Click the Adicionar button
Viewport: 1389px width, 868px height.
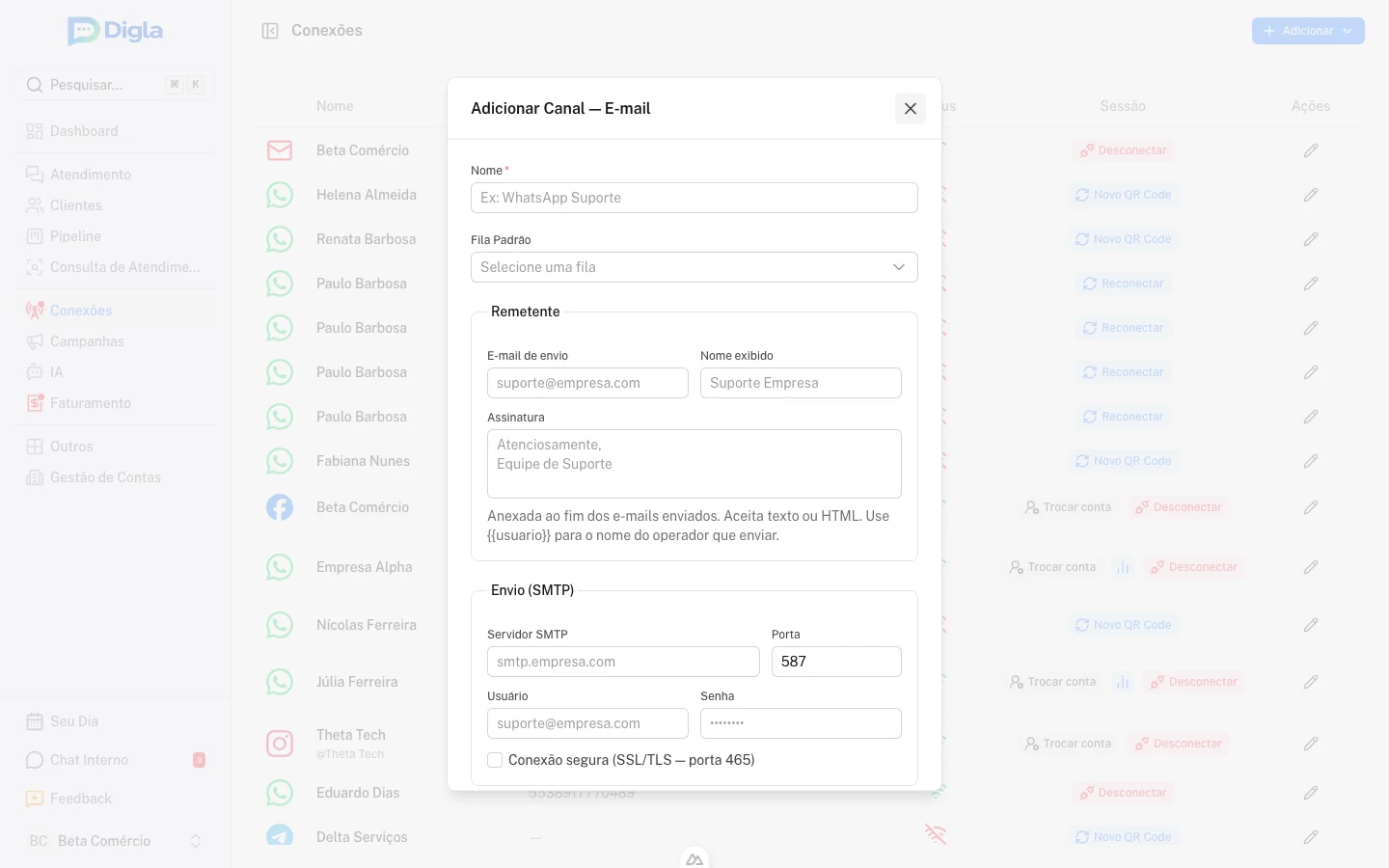1308,31
